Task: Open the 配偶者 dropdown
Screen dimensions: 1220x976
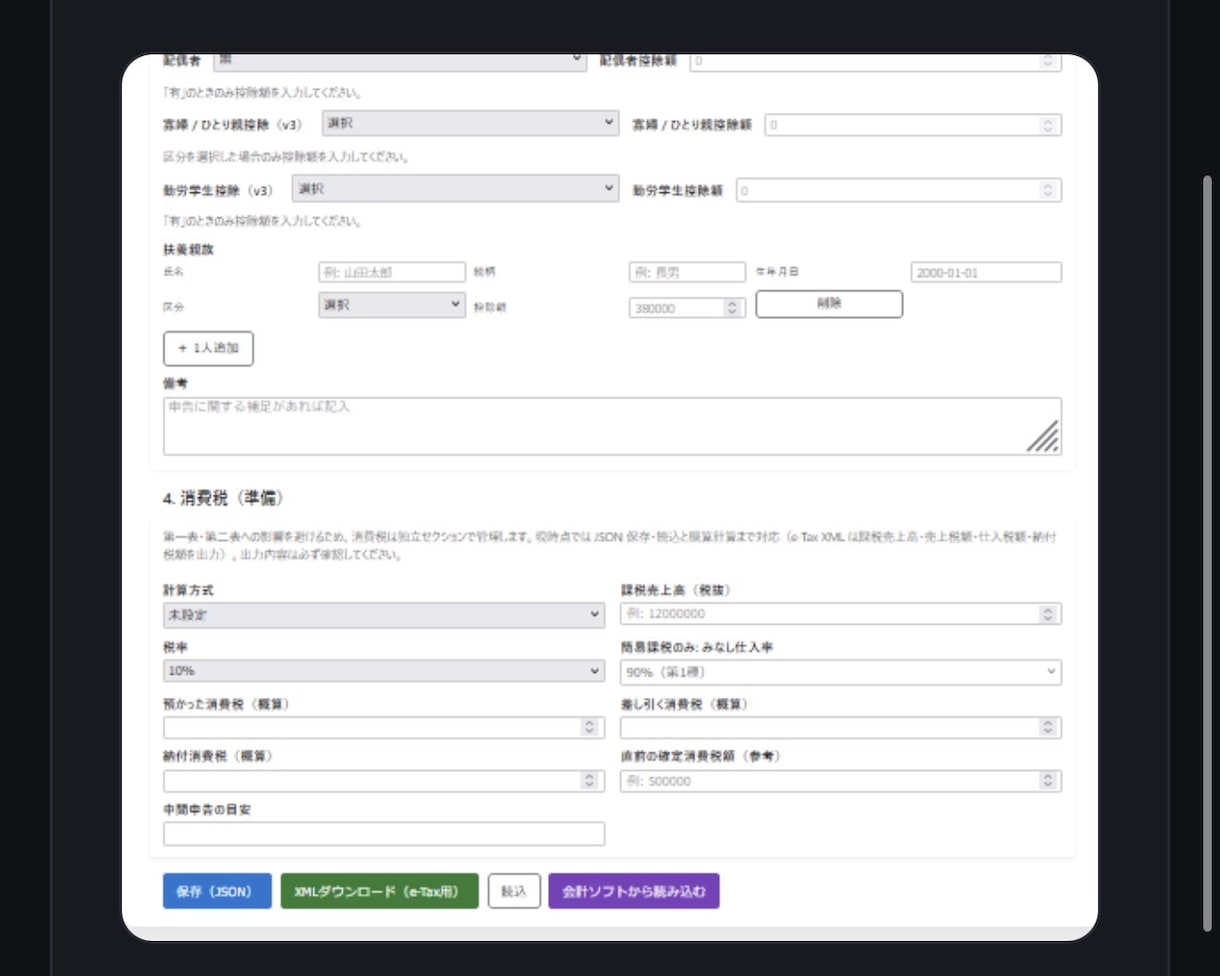Action: coord(400,61)
